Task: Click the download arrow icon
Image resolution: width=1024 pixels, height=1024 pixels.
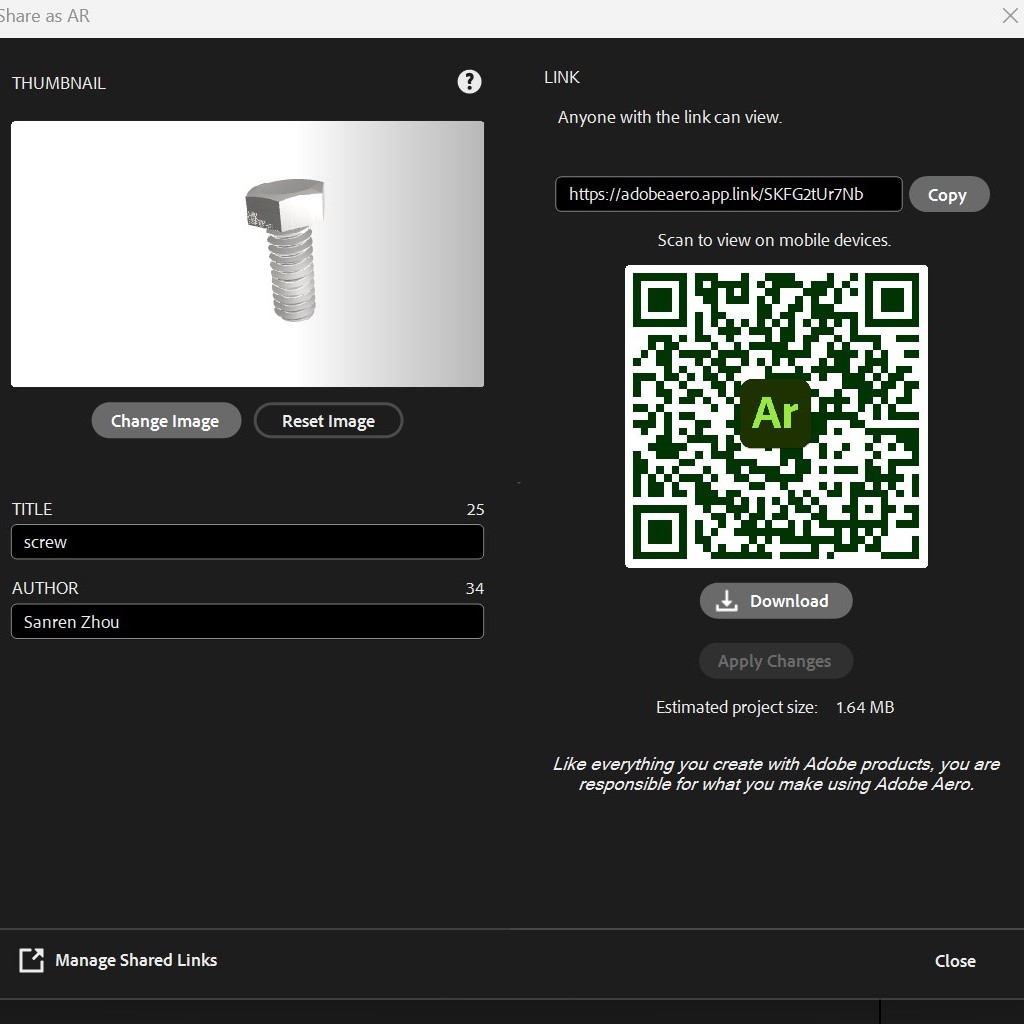Action: coord(727,601)
